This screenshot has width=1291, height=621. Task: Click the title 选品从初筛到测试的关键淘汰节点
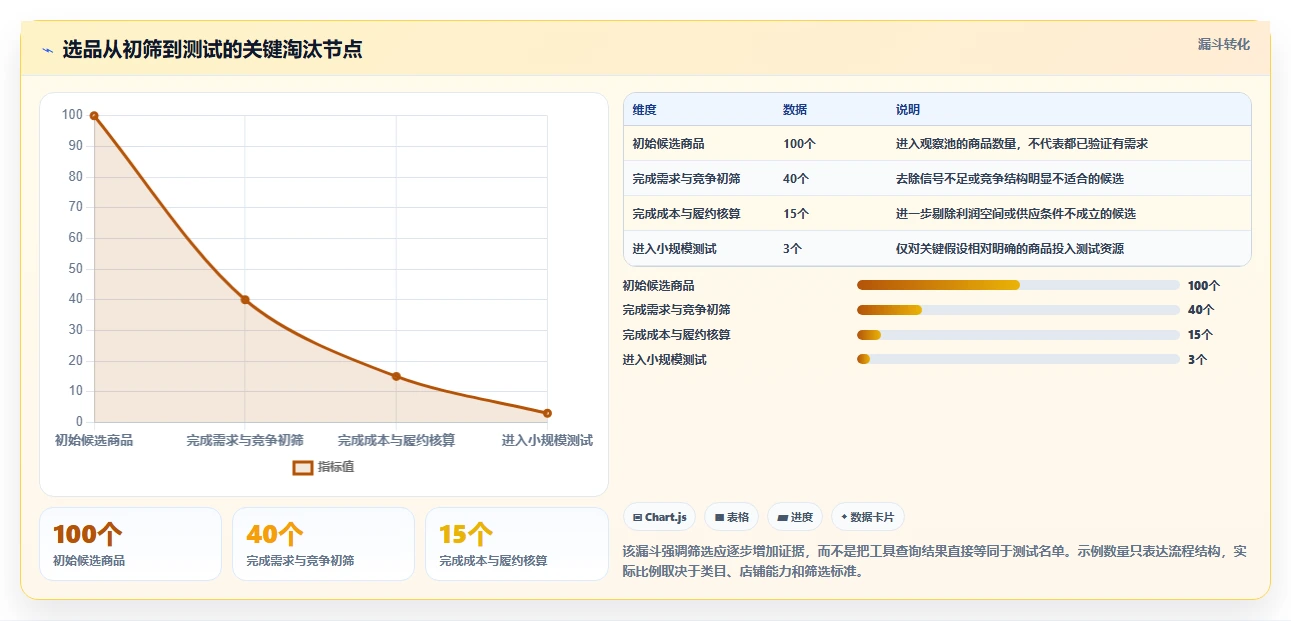(x=212, y=50)
